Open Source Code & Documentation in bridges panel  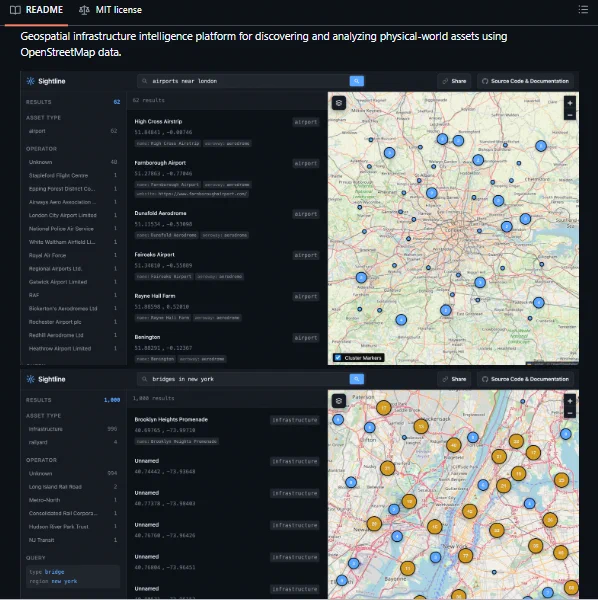[x=525, y=379]
